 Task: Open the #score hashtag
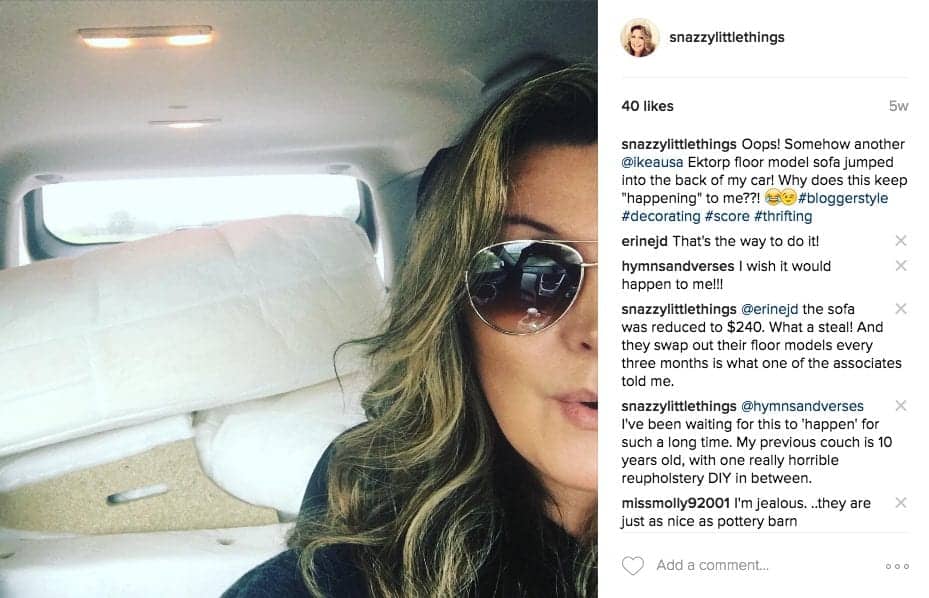[x=727, y=216]
